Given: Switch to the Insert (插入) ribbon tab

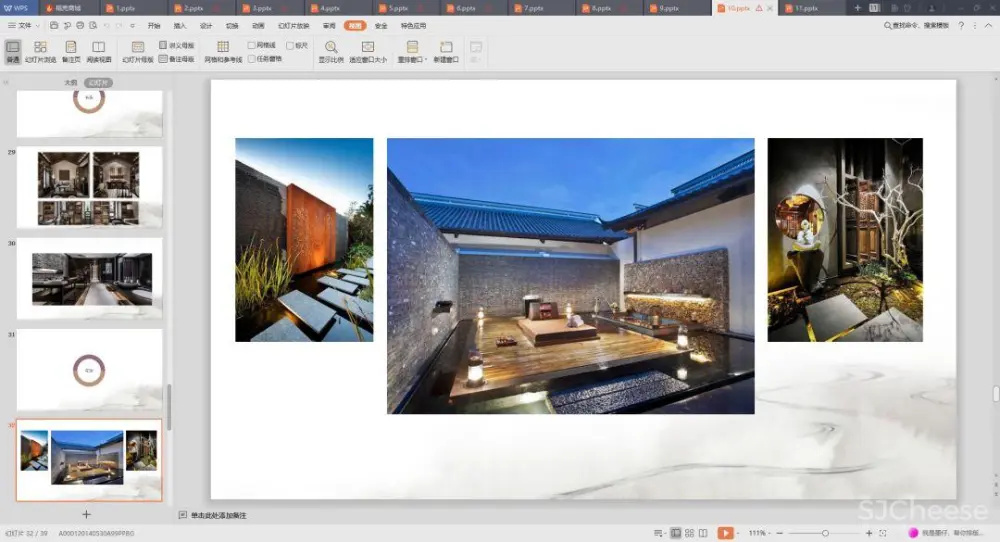Looking at the screenshot, I should click(180, 25).
